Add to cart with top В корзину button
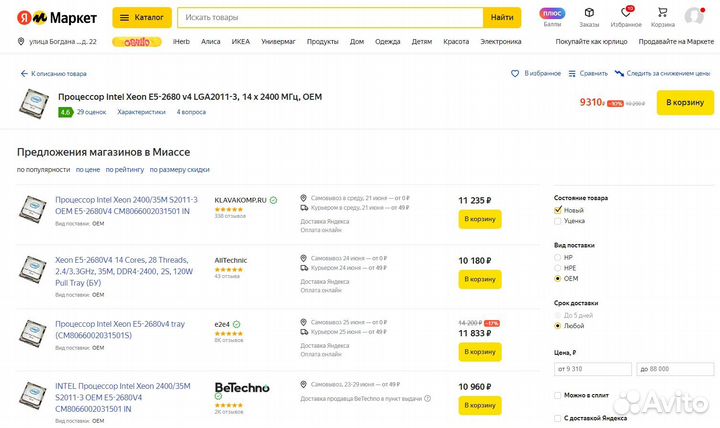This screenshot has height=428, width=720. click(x=685, y=102)
